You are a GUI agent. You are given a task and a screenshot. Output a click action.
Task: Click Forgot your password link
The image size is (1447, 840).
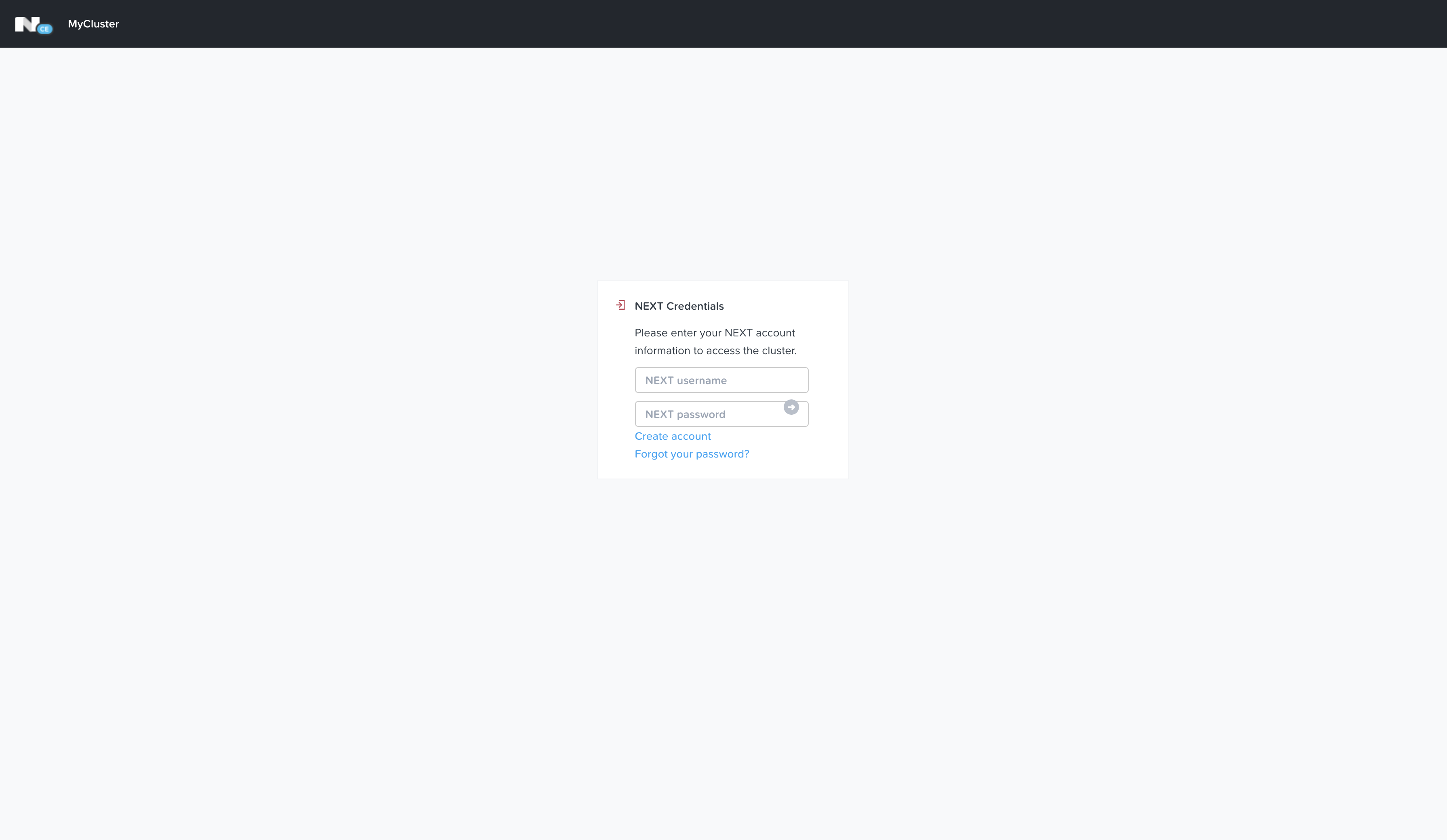[x=691, y=454]
